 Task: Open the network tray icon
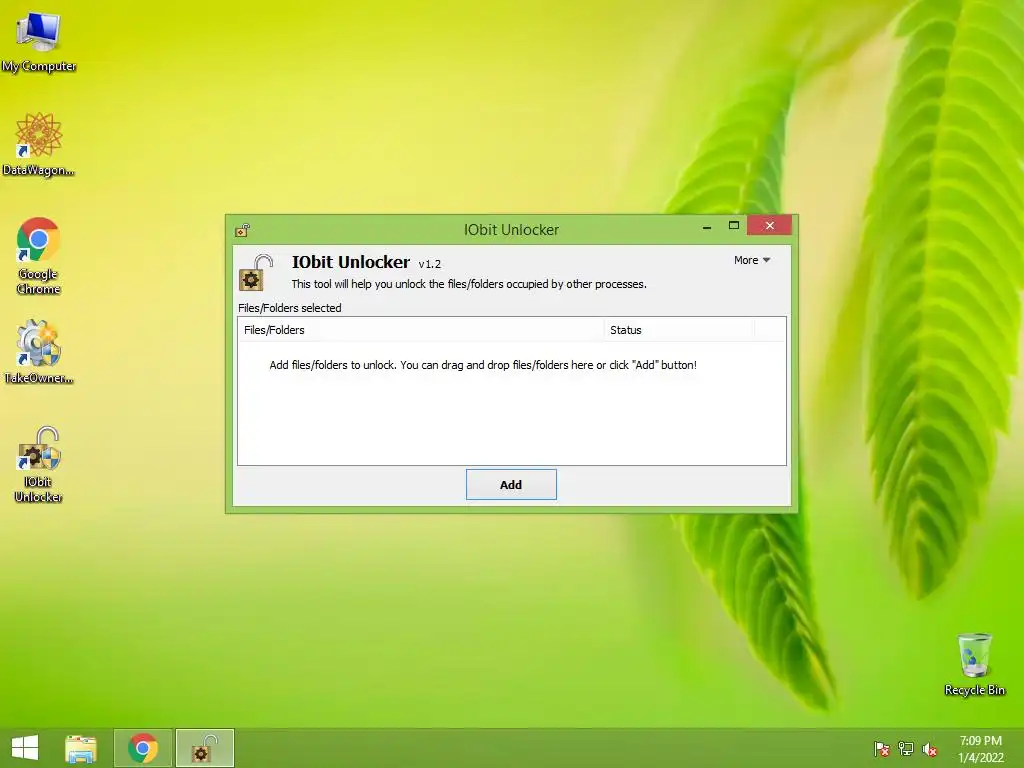coord(906,749)
